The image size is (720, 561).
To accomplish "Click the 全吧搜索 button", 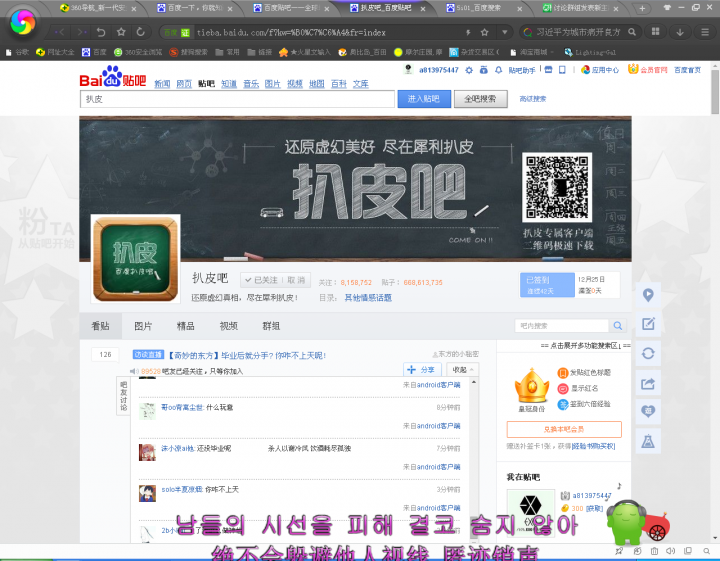I will [480, 99].
